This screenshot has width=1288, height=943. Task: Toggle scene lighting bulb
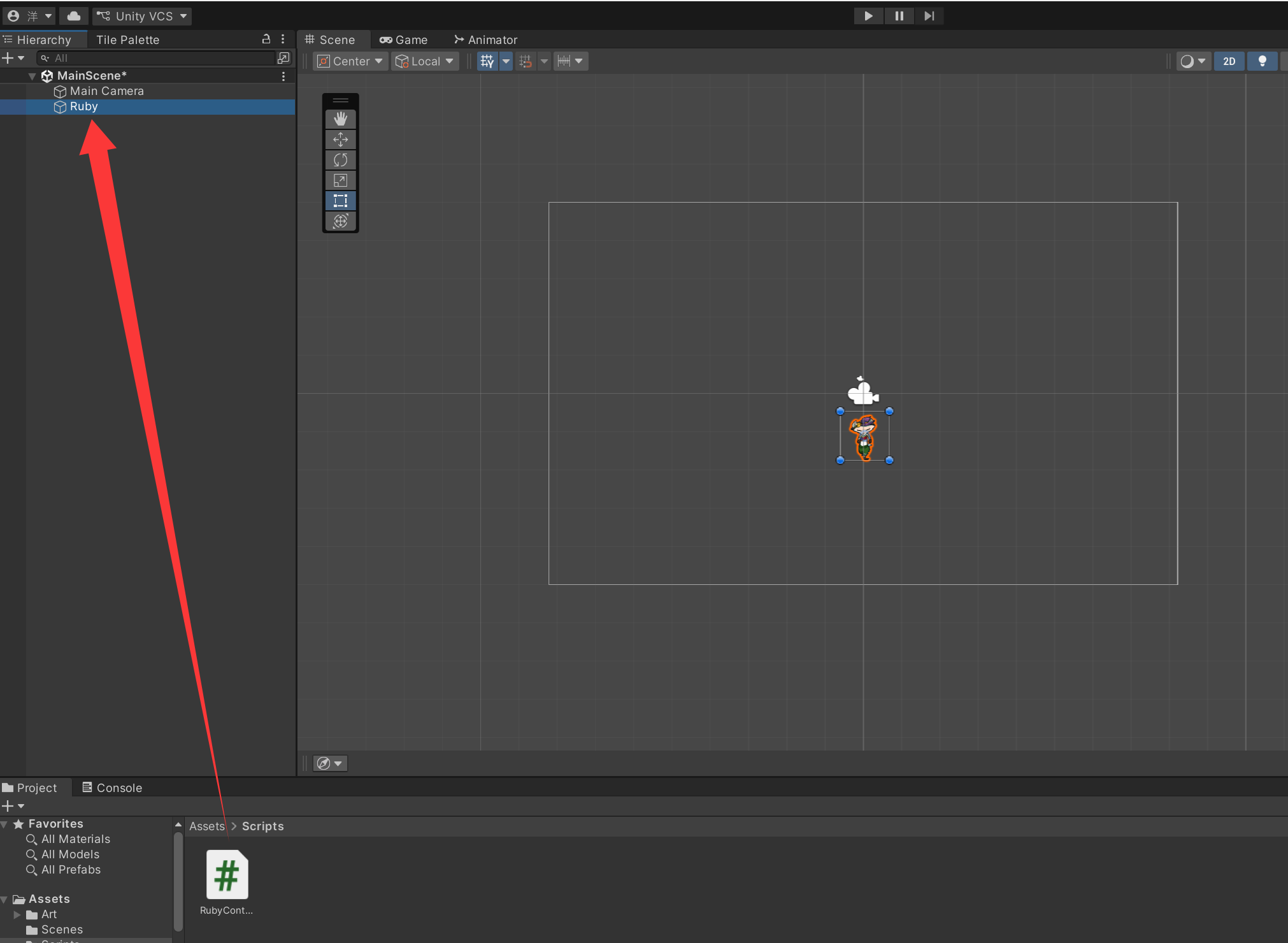[1262, 61]
